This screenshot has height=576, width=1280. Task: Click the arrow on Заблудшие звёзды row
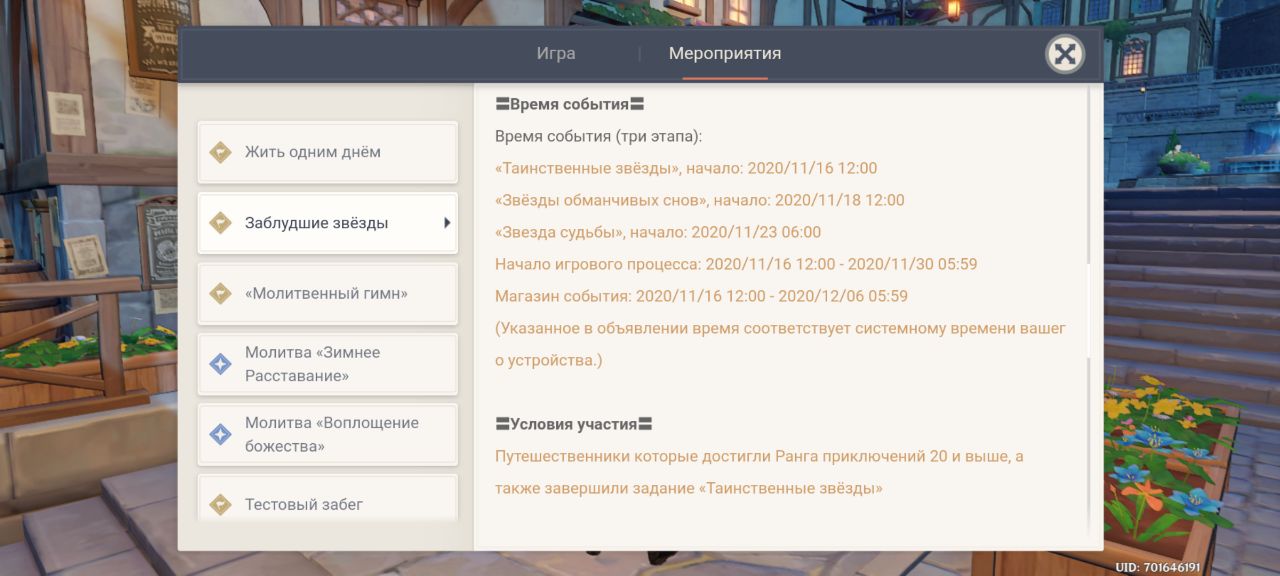[447, 223]
